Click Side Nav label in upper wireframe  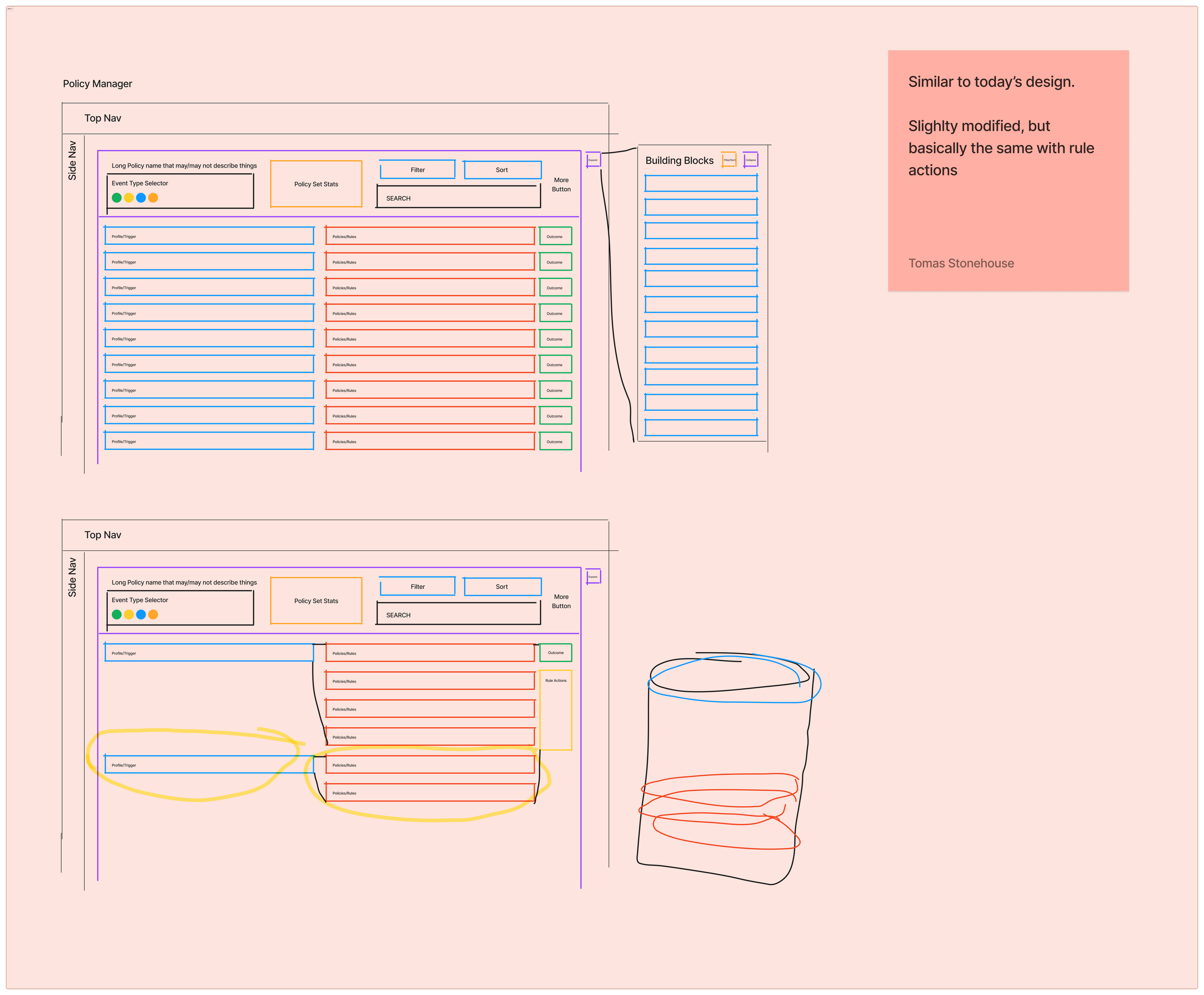(72, 160)
